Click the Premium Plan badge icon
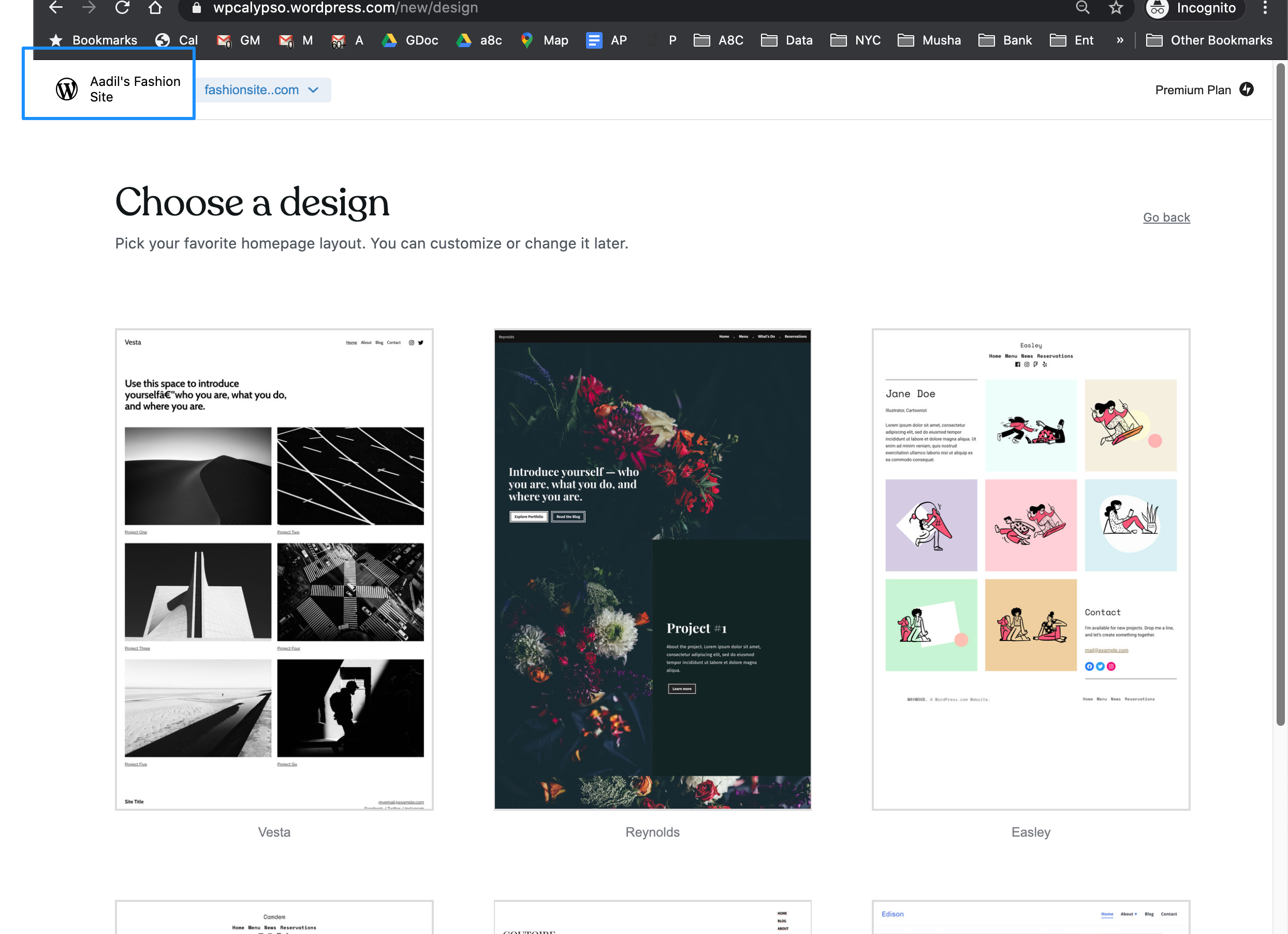 coord(1247,89)
